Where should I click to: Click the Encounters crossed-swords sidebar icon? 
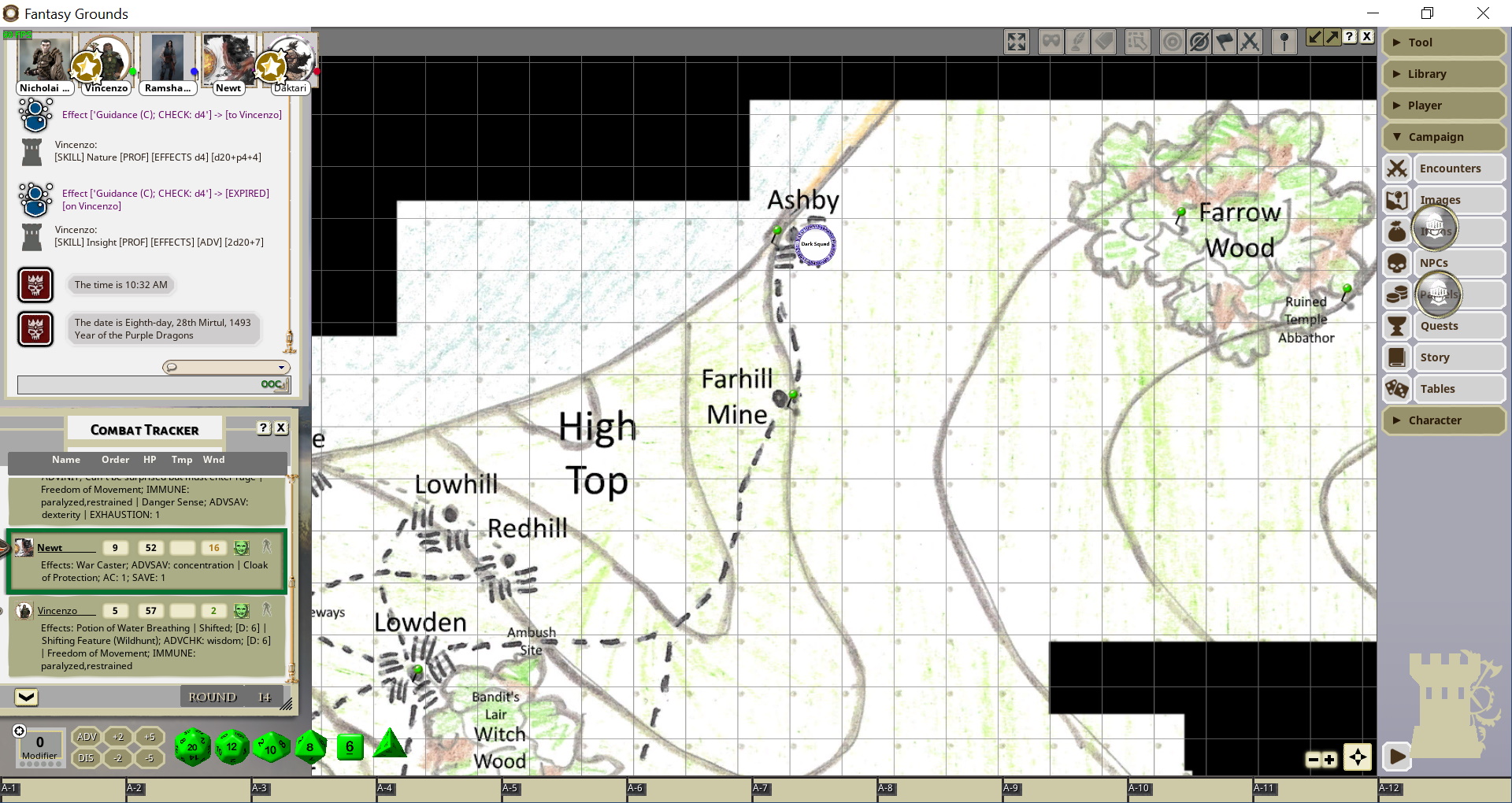pos(1397,168)
